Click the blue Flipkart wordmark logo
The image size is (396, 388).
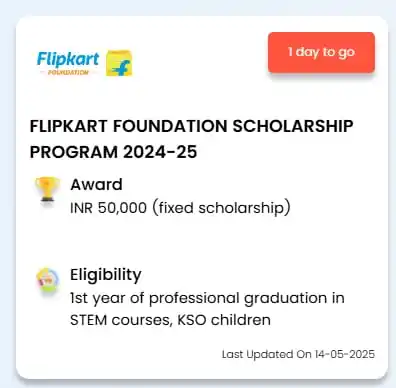tap(68, 59)
